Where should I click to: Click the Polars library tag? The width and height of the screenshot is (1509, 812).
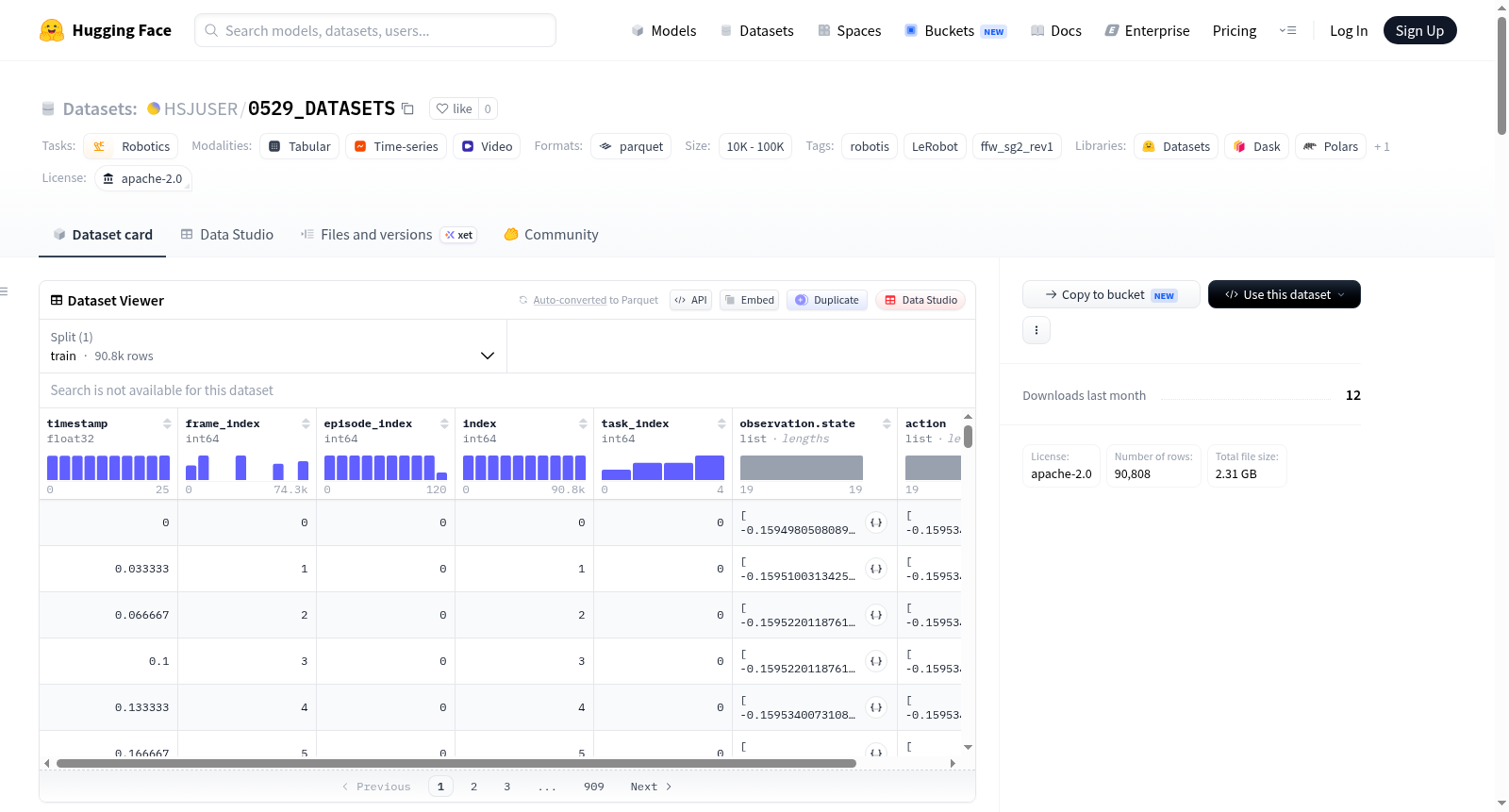[x=1331, y=146]
